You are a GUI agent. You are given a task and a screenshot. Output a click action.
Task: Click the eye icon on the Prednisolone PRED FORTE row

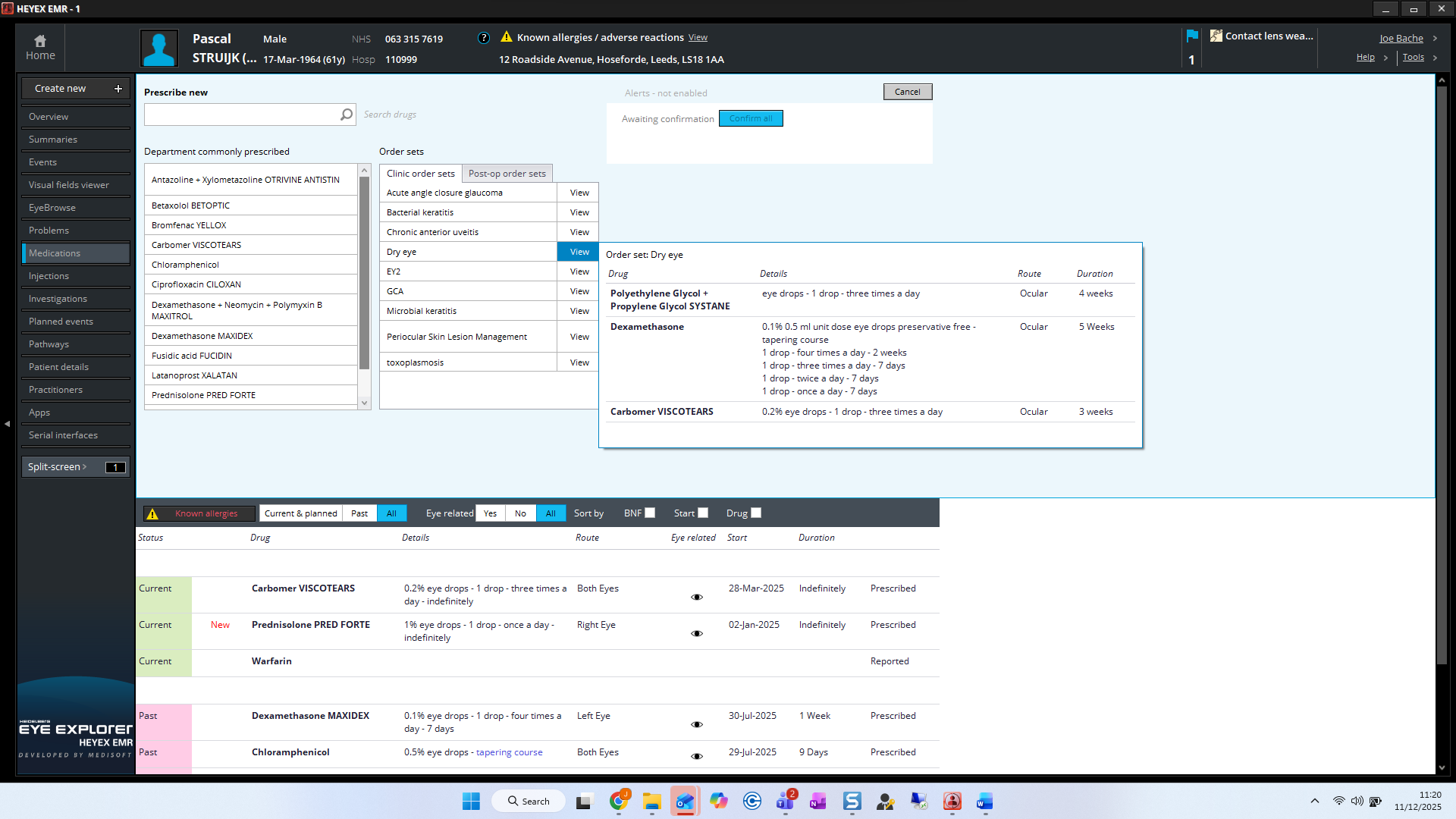point(697,634)
